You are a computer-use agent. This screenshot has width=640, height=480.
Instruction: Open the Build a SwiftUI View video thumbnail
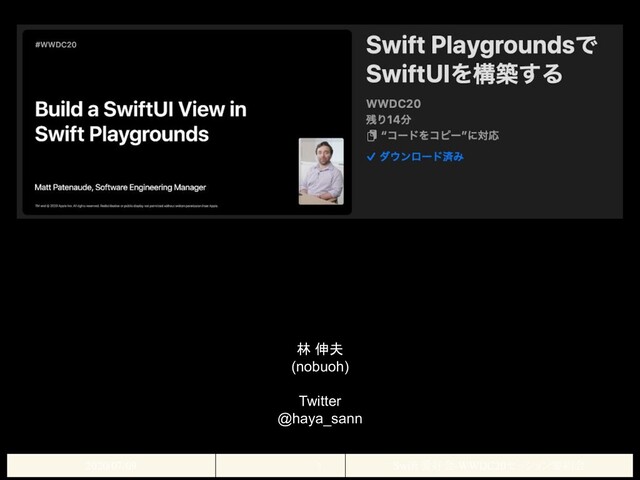187,122
